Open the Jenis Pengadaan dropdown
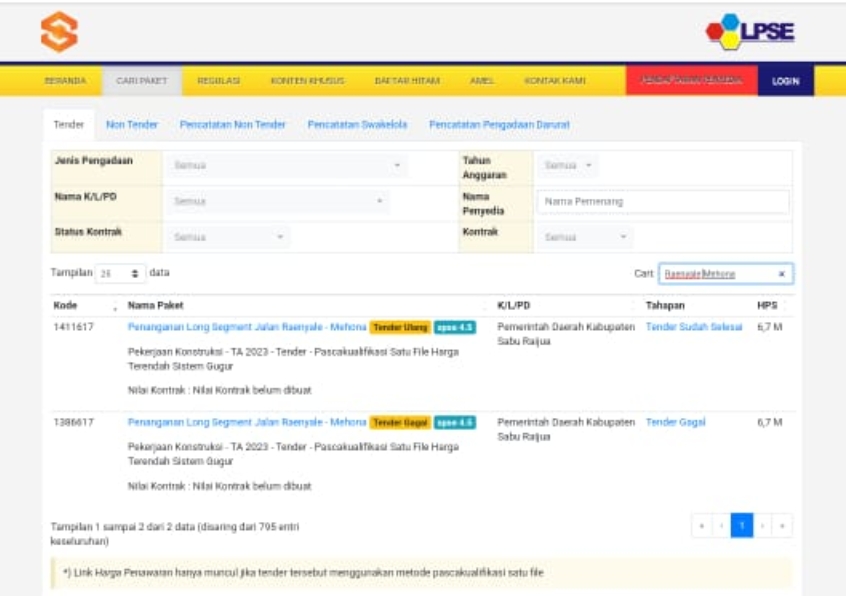This screenshot has width=846, height=596. point(286,165)
